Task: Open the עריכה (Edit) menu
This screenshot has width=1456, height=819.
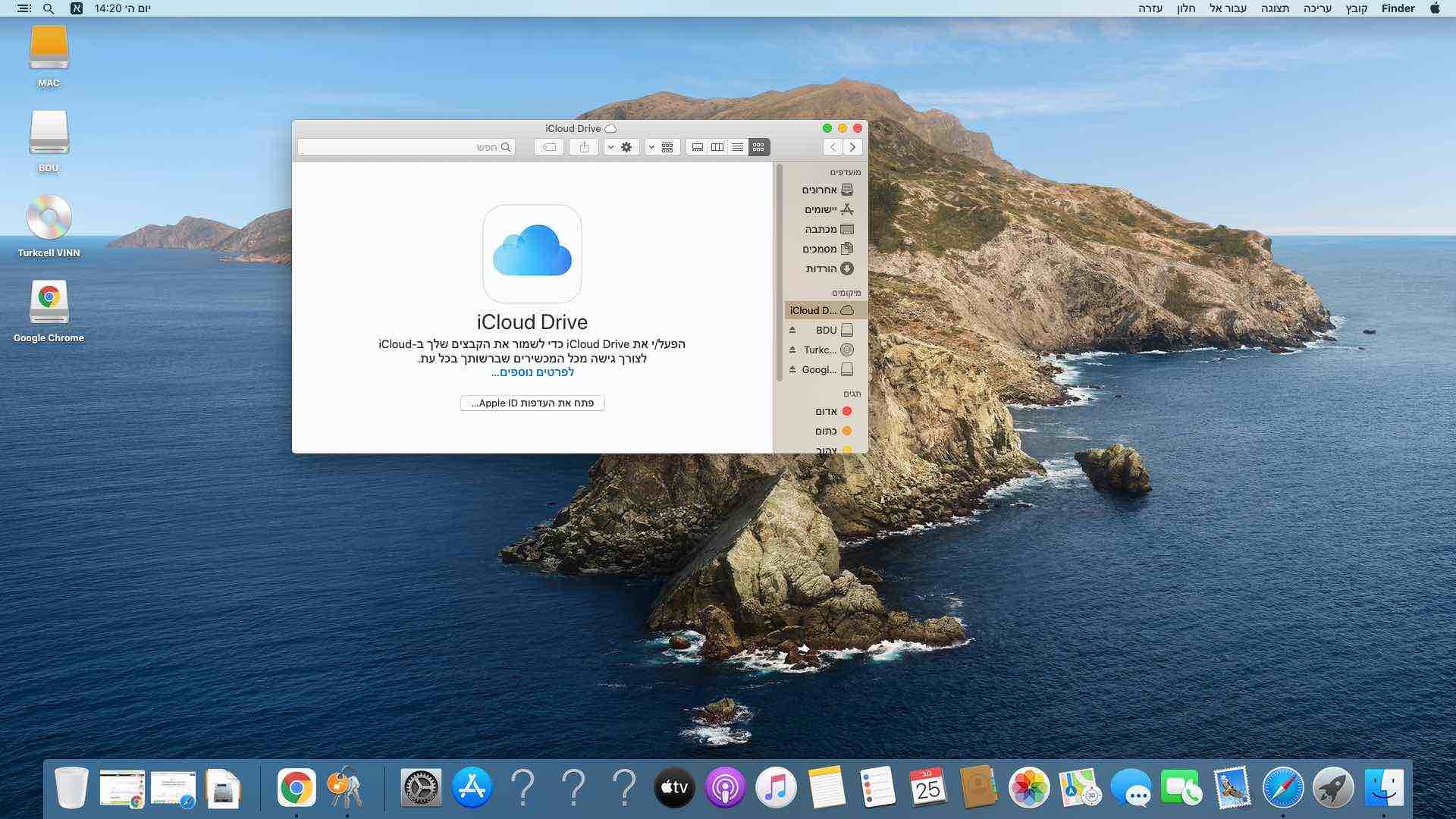Action: (1317, 8)
